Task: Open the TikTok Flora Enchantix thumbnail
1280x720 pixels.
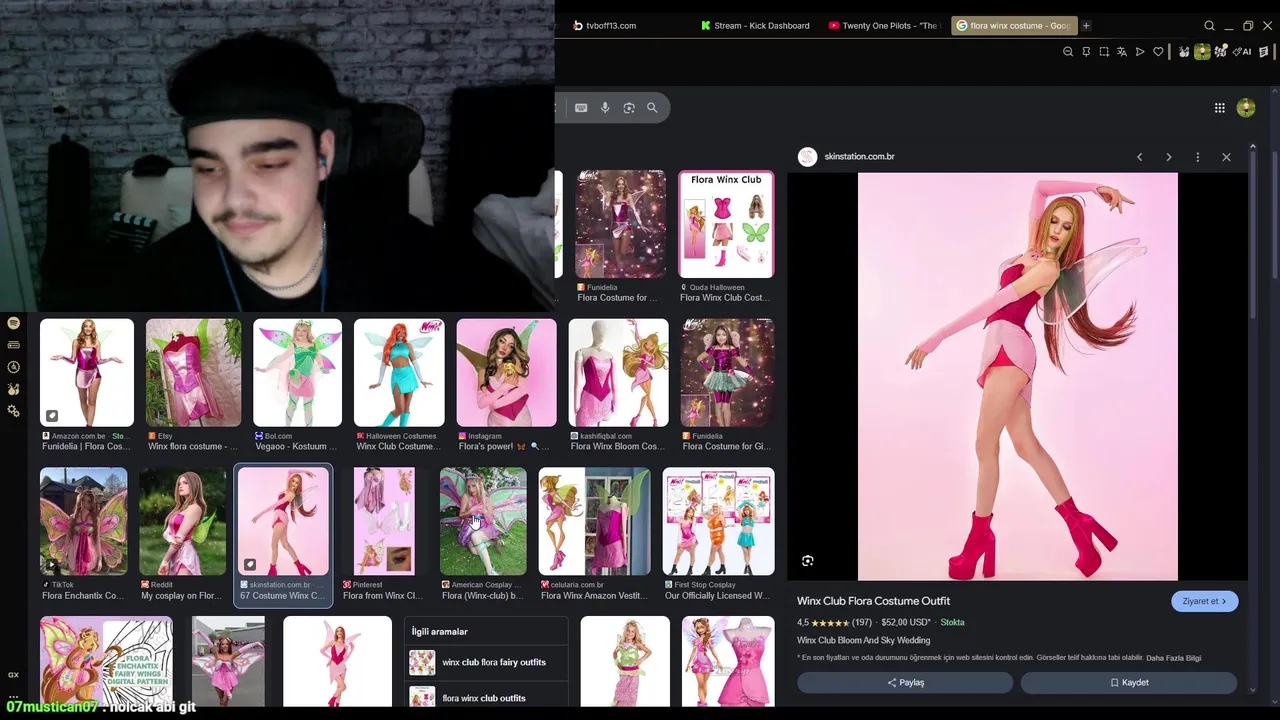Action: coord(83,521)
